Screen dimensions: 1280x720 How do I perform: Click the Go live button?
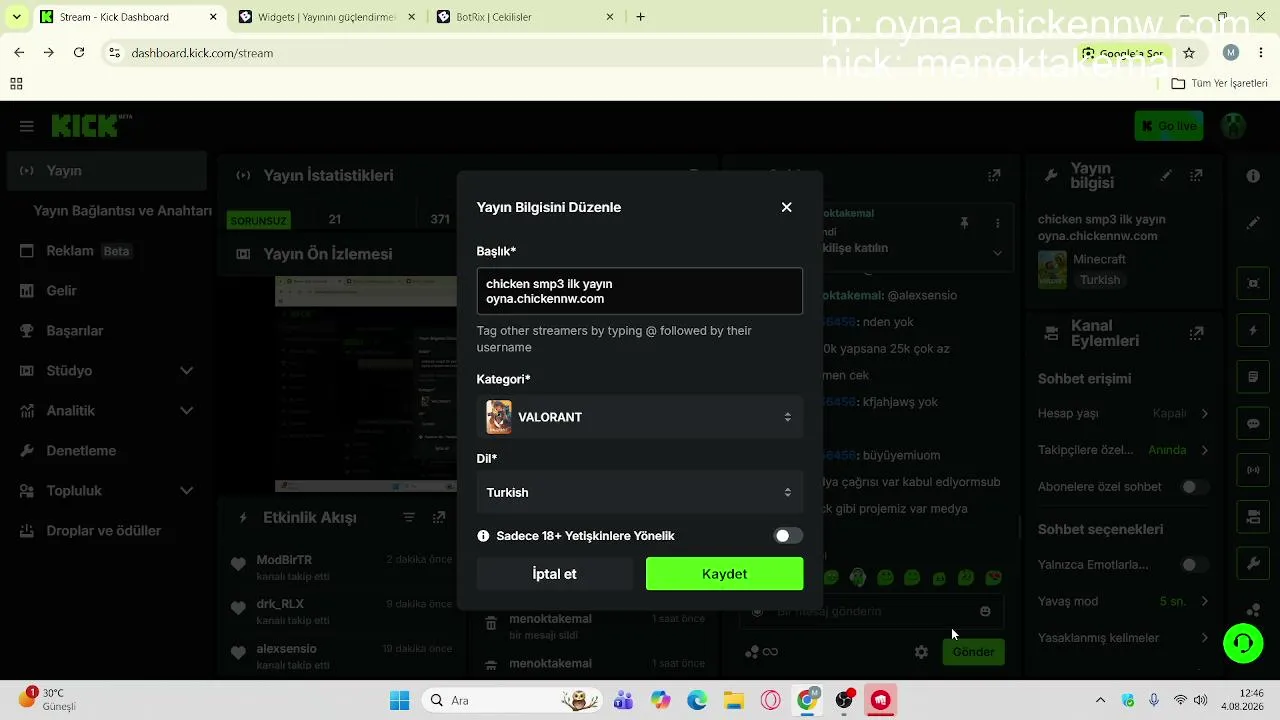(1169, 126)
